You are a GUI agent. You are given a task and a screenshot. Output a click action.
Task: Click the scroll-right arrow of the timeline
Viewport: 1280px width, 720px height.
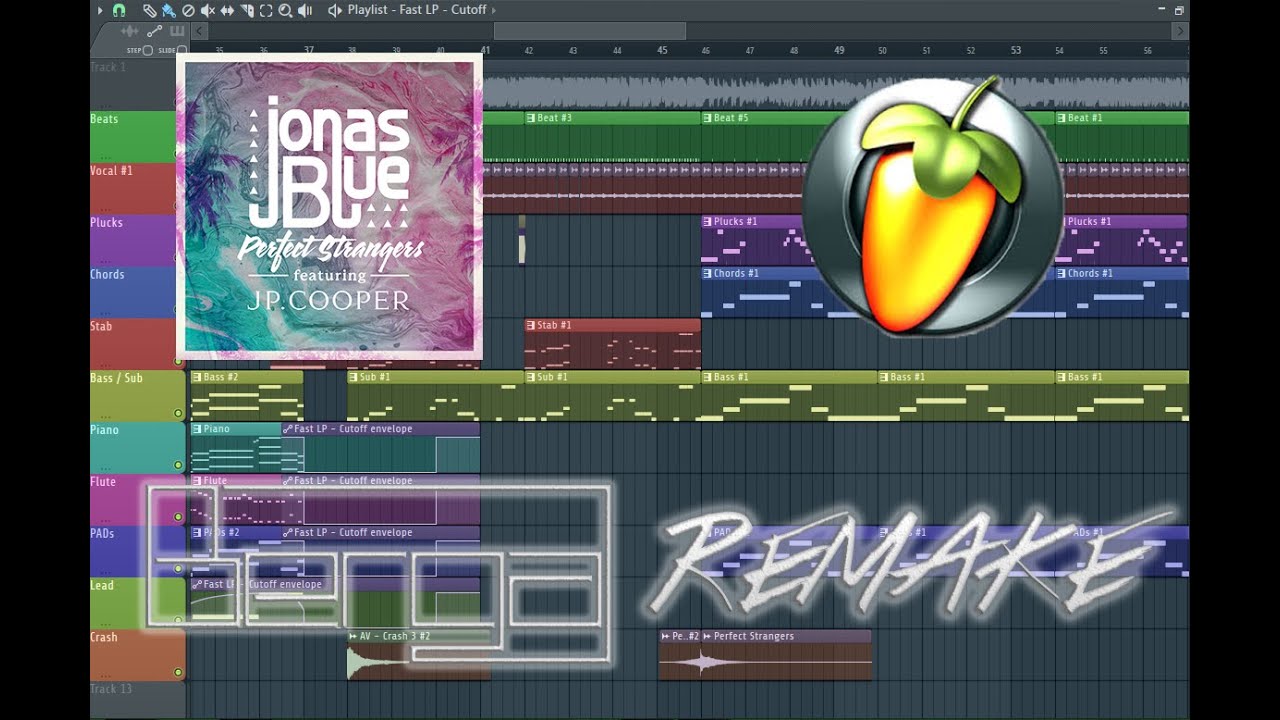[x=1180, y=31]
